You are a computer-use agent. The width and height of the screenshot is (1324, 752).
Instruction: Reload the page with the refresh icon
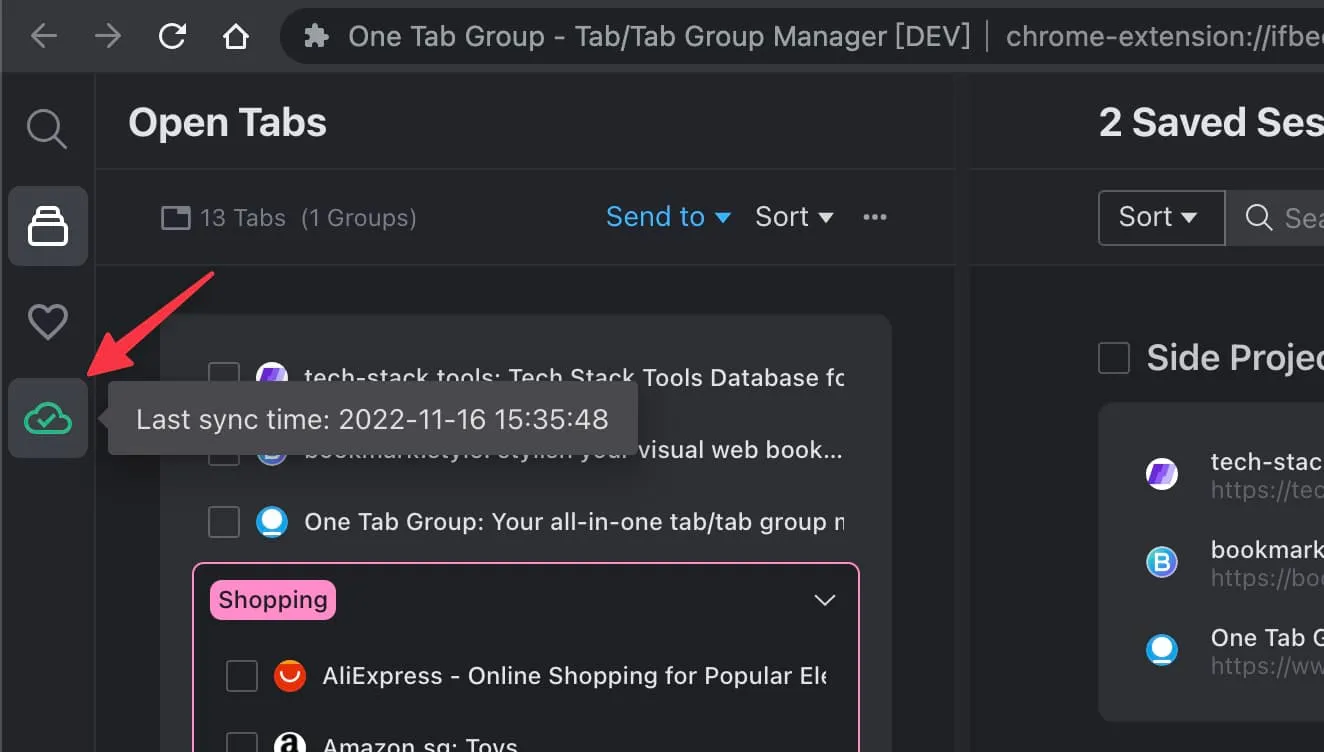point(172,35)
